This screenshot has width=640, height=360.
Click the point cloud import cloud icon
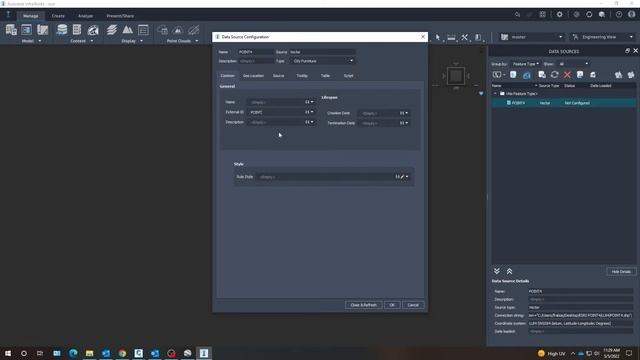click(x=162, y=30)
